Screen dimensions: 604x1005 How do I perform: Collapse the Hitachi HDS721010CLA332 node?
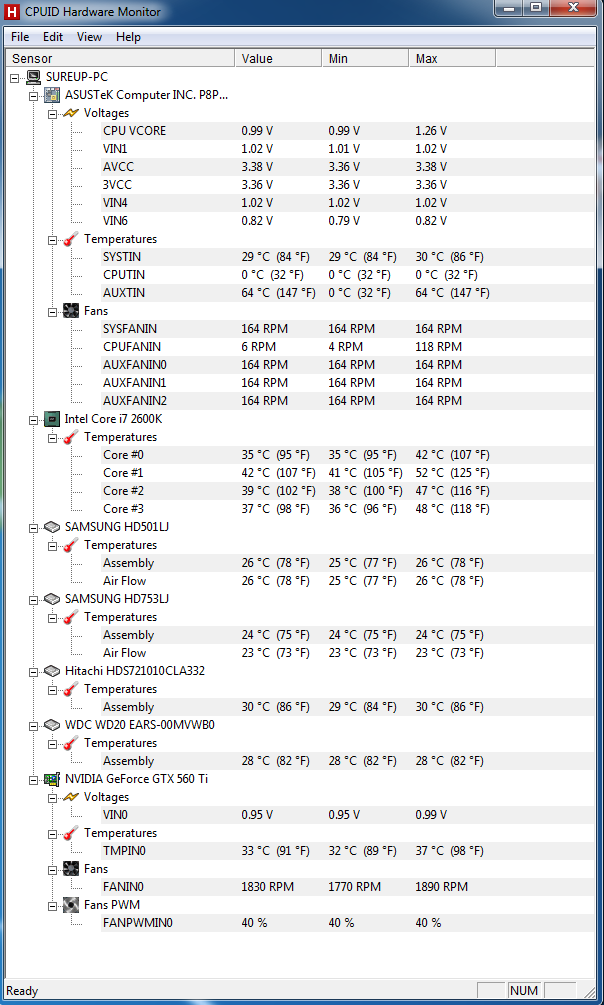pos(33,672)
